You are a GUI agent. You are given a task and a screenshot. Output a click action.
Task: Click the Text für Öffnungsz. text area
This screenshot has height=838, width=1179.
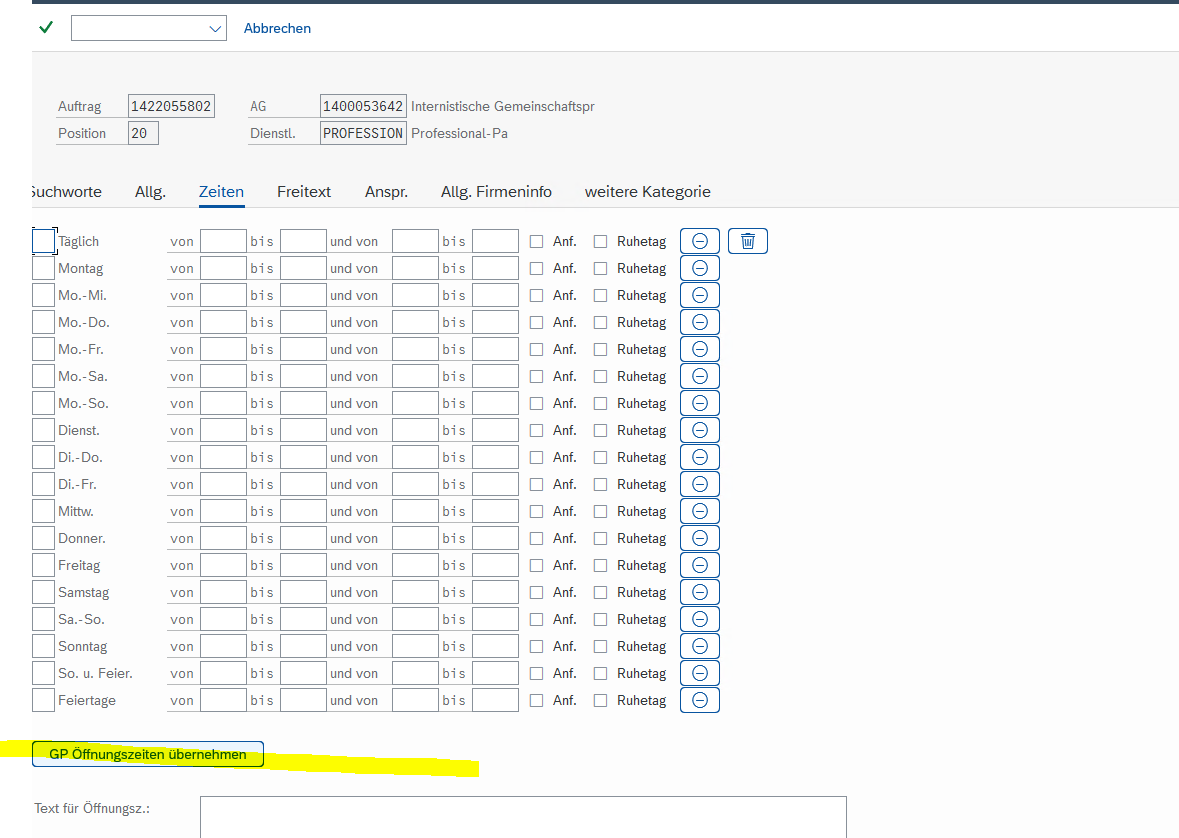click(x=523, y=817)
